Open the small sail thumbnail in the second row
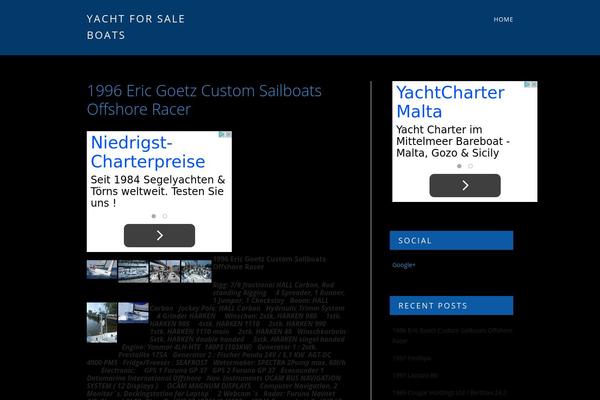Screen dimensions: 600x400 pyautogui.click(x=133, y=313)
